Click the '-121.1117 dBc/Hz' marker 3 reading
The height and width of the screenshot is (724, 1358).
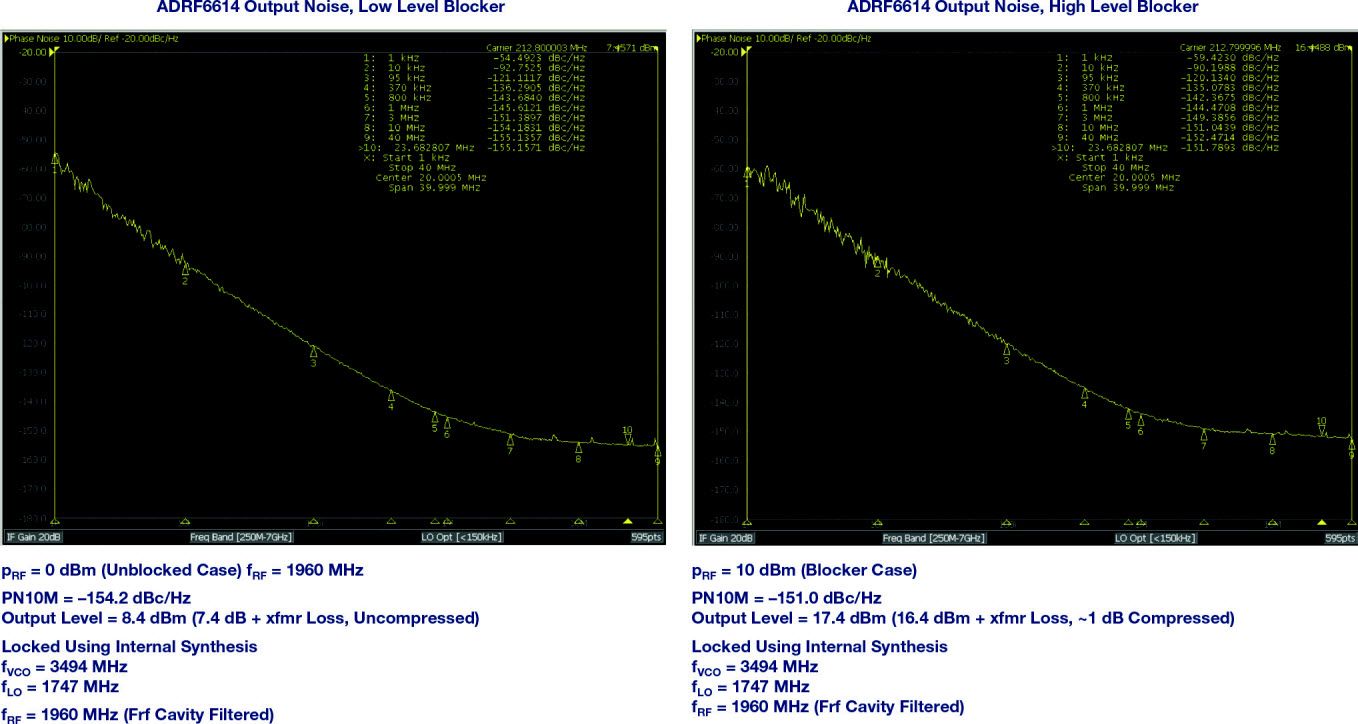536,77
